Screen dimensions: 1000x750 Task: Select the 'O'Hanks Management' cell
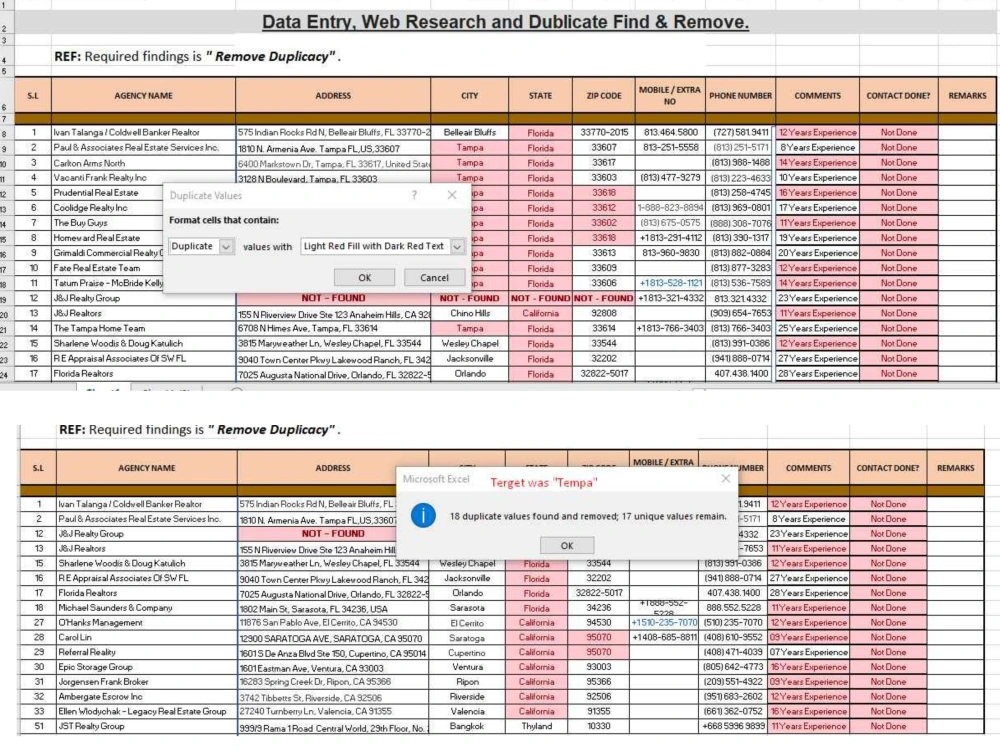(x=147, y=623)
